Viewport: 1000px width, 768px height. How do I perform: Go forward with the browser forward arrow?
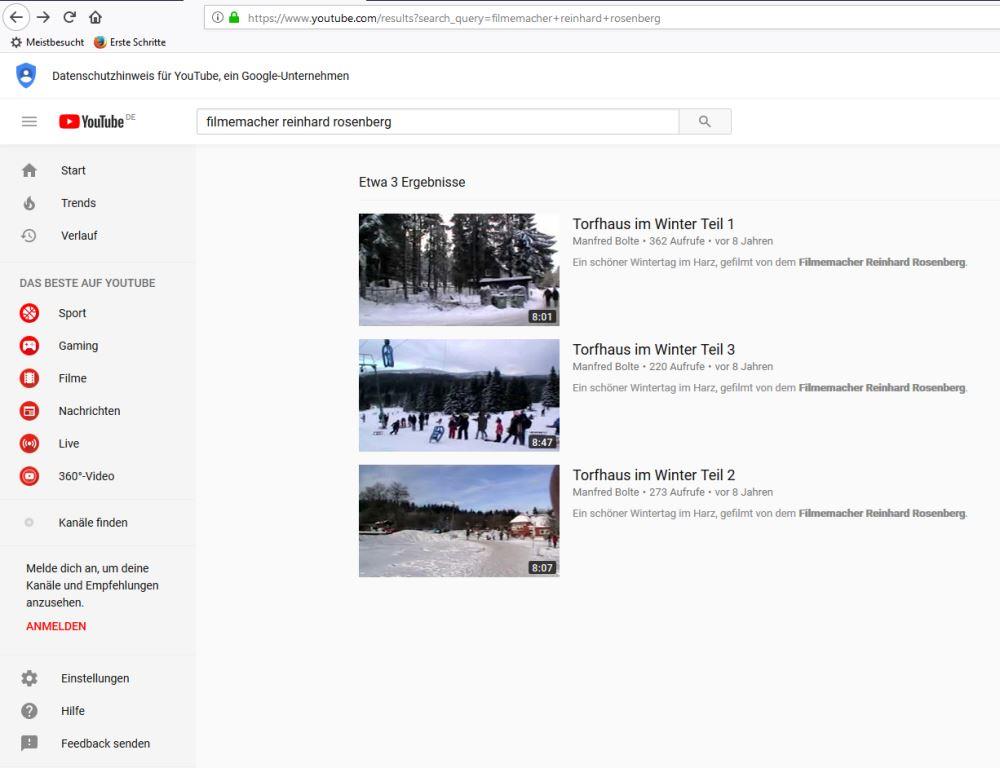pos(43,17)
